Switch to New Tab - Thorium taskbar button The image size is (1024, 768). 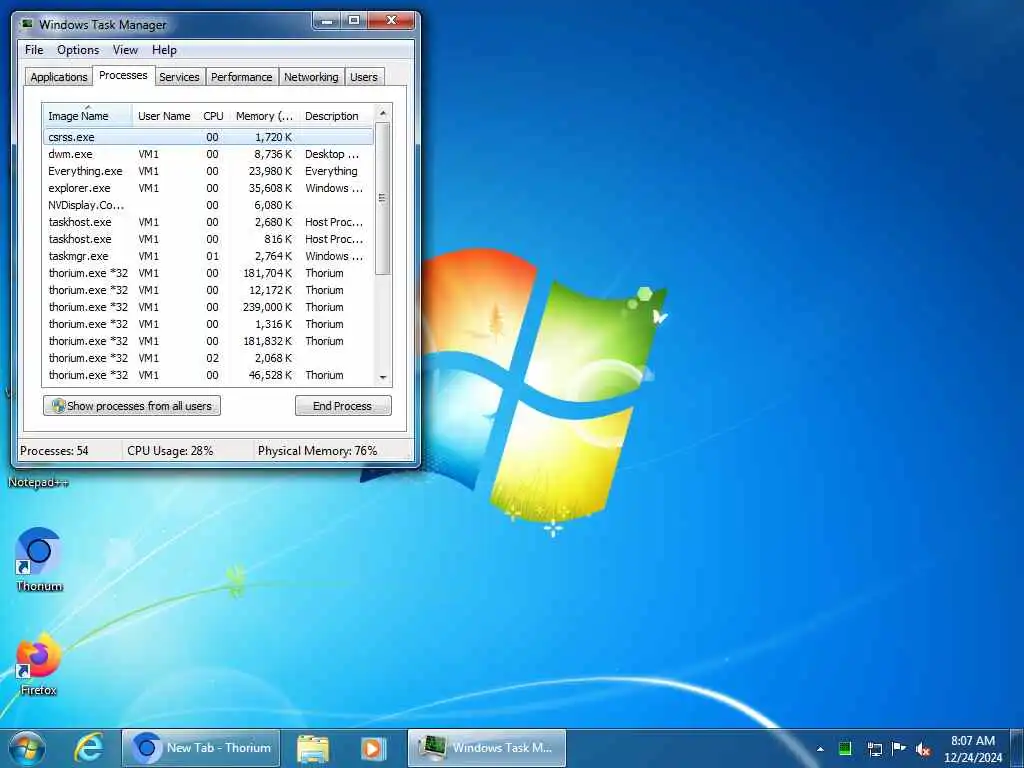pyautogui.click(x=200, y=748)
